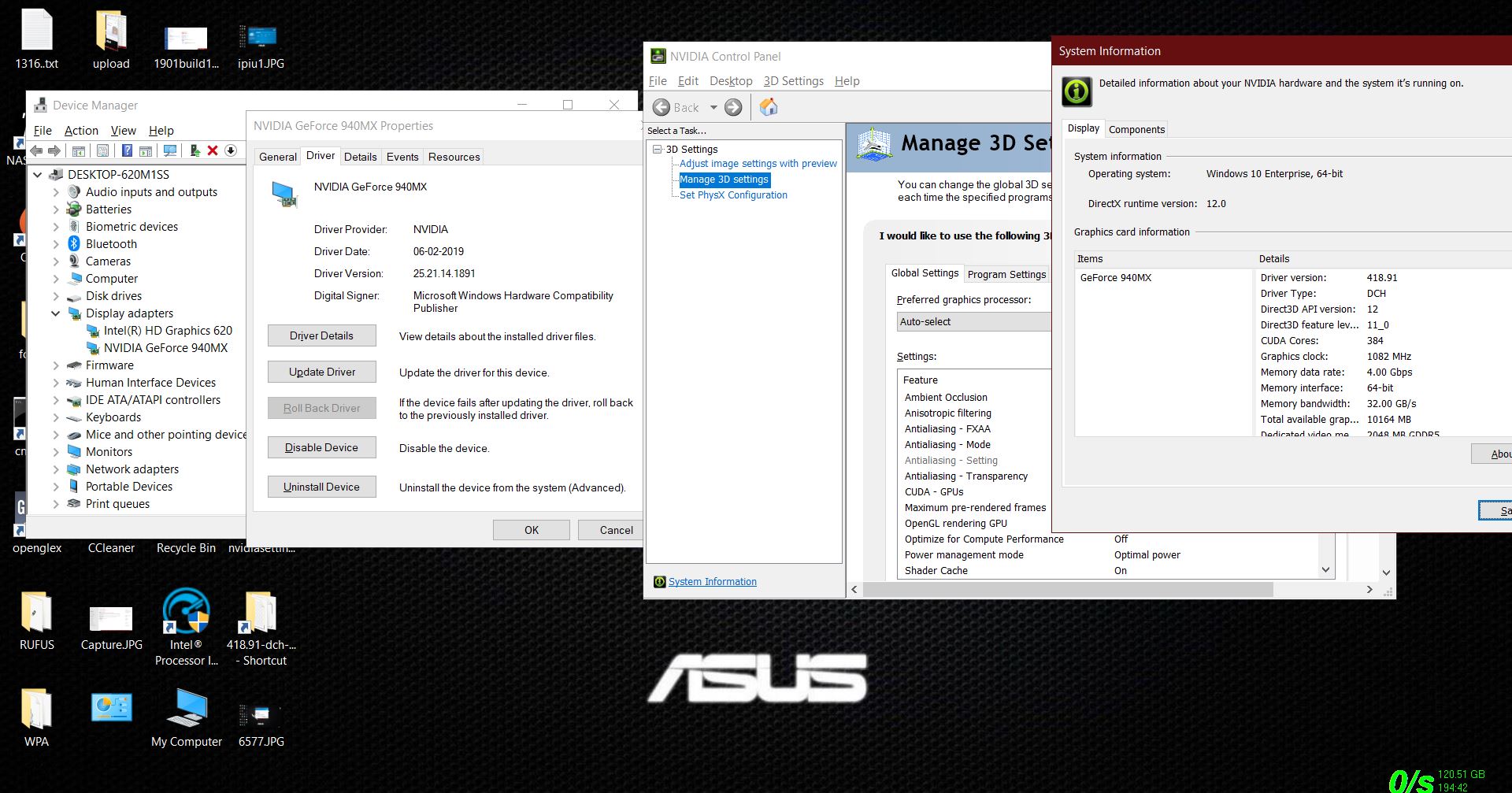Click Scan for hardware changes toolbar icon
This screenshot has height=793, width=1512.
(169, 151)
